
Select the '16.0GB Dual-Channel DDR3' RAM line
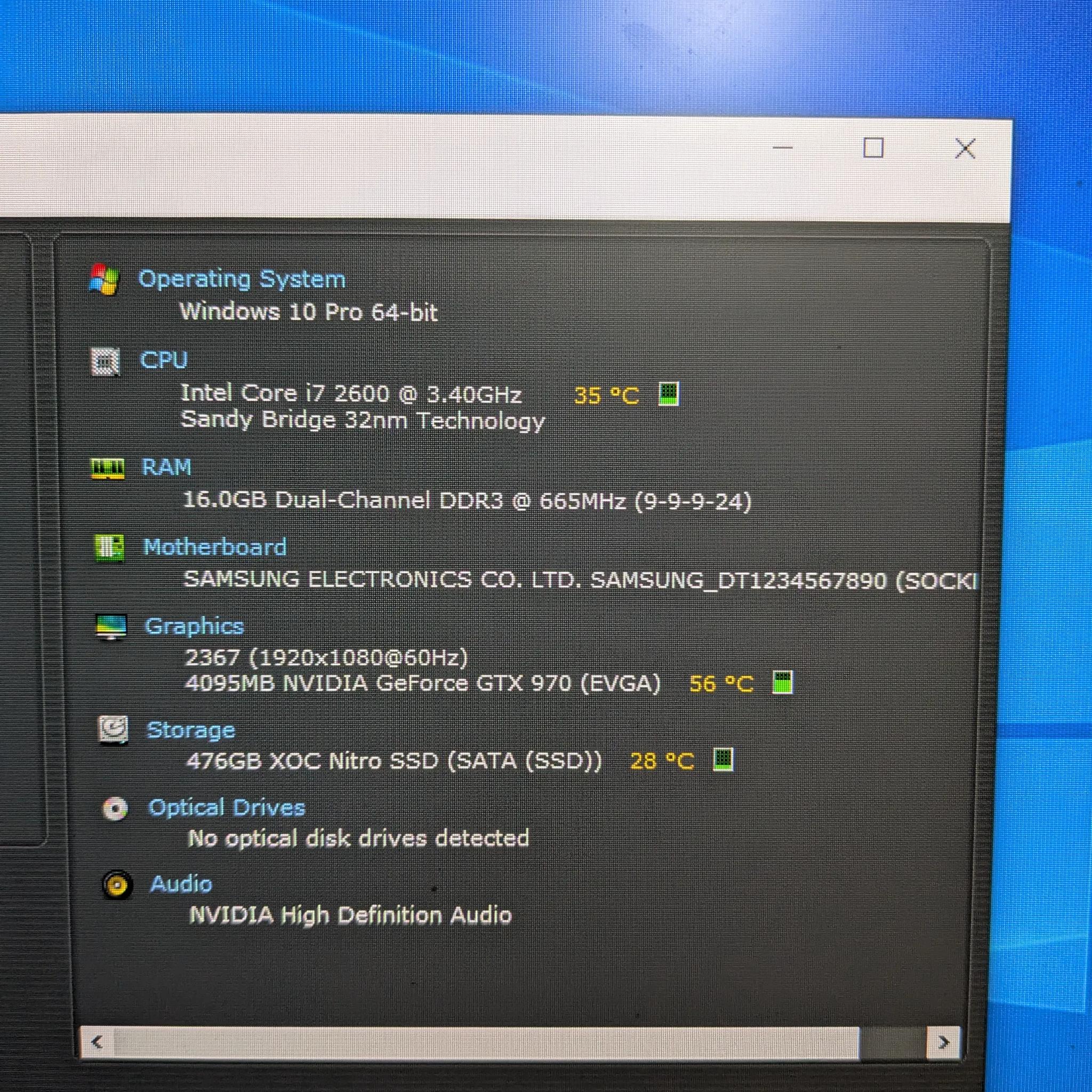point(468,501)
